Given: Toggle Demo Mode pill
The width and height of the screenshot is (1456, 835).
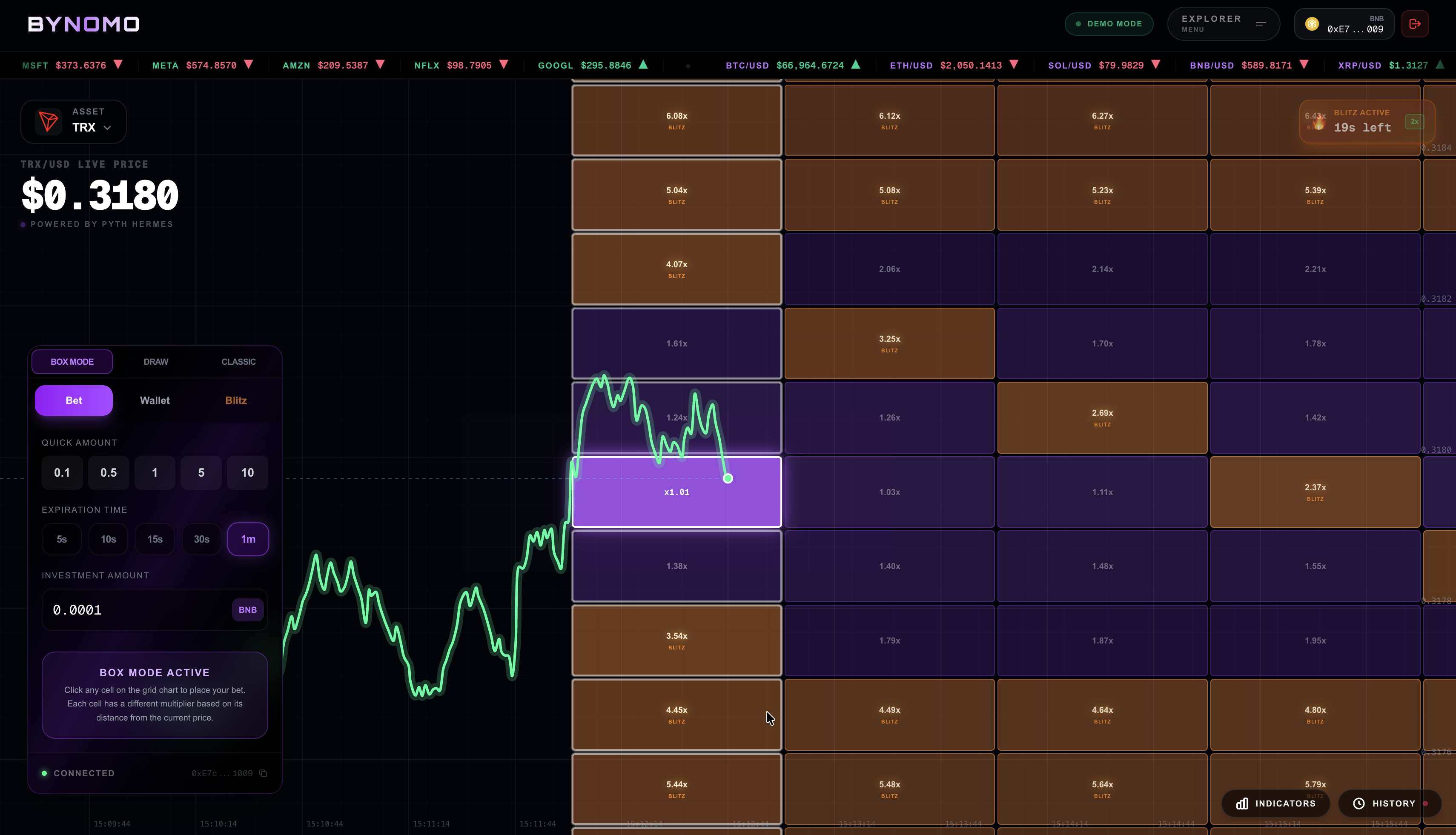Looking at the screenshot, I should click(x=1108, y=24).
